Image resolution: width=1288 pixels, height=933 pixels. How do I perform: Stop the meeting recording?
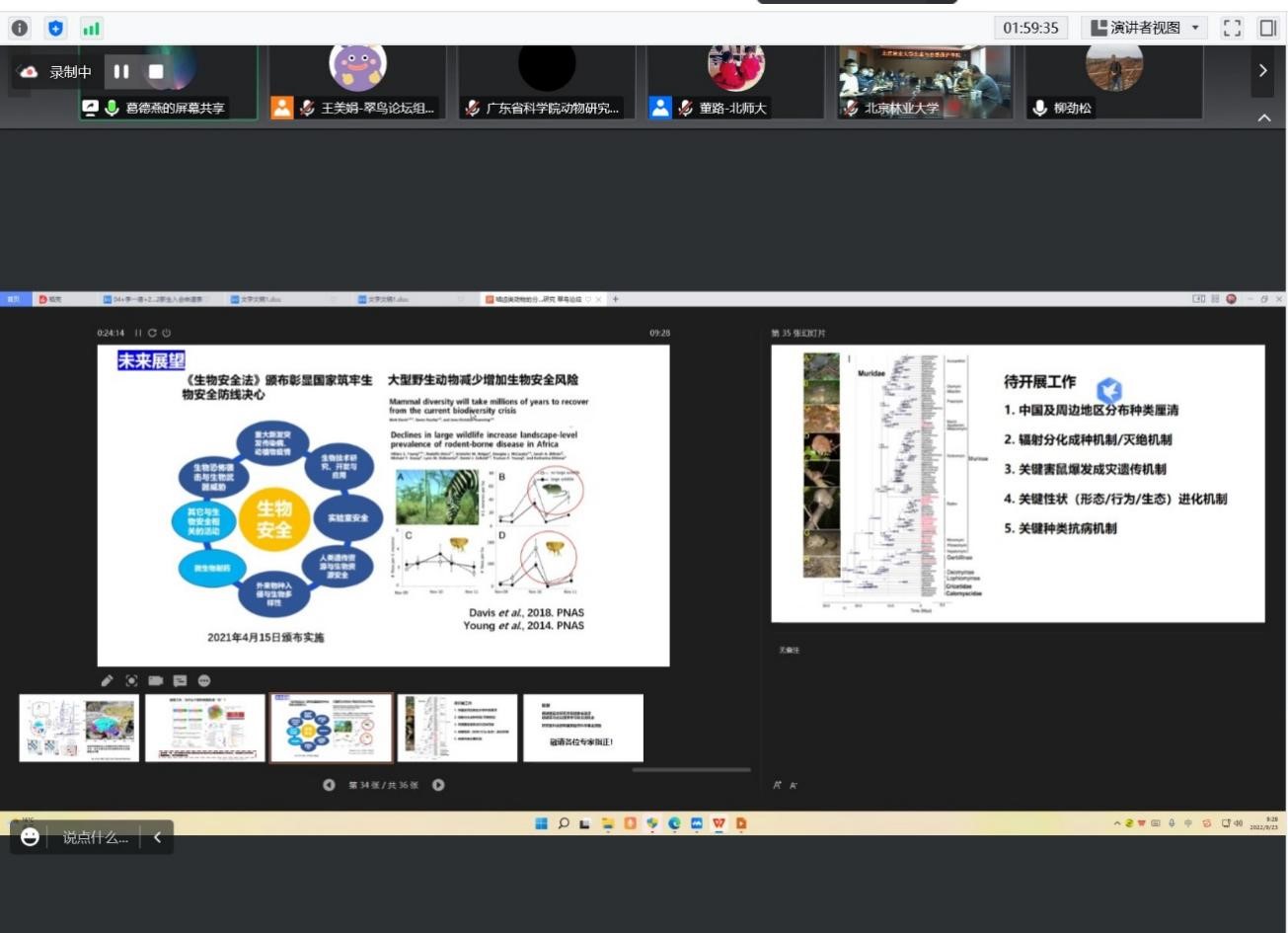click(156, 71)
